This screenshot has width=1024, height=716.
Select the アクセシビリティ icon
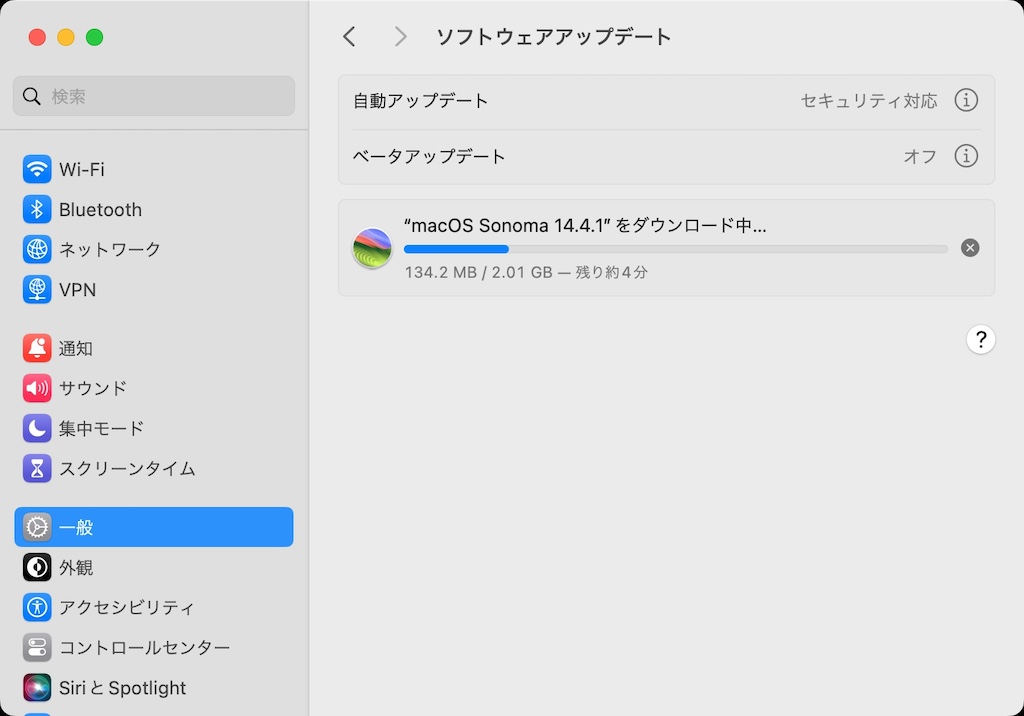pos(37,607)
